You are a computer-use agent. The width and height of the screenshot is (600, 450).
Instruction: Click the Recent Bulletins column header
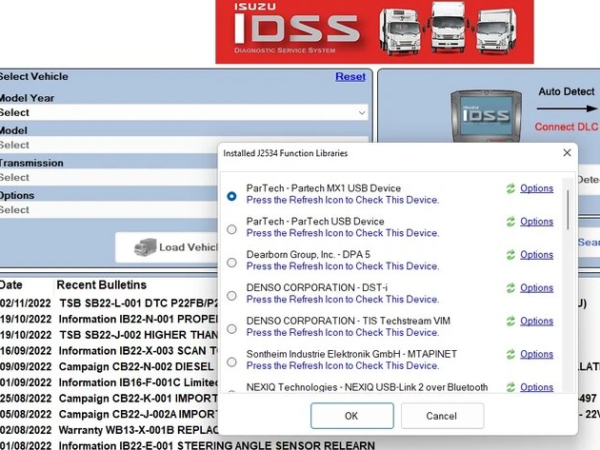click(x=101, y=285)
